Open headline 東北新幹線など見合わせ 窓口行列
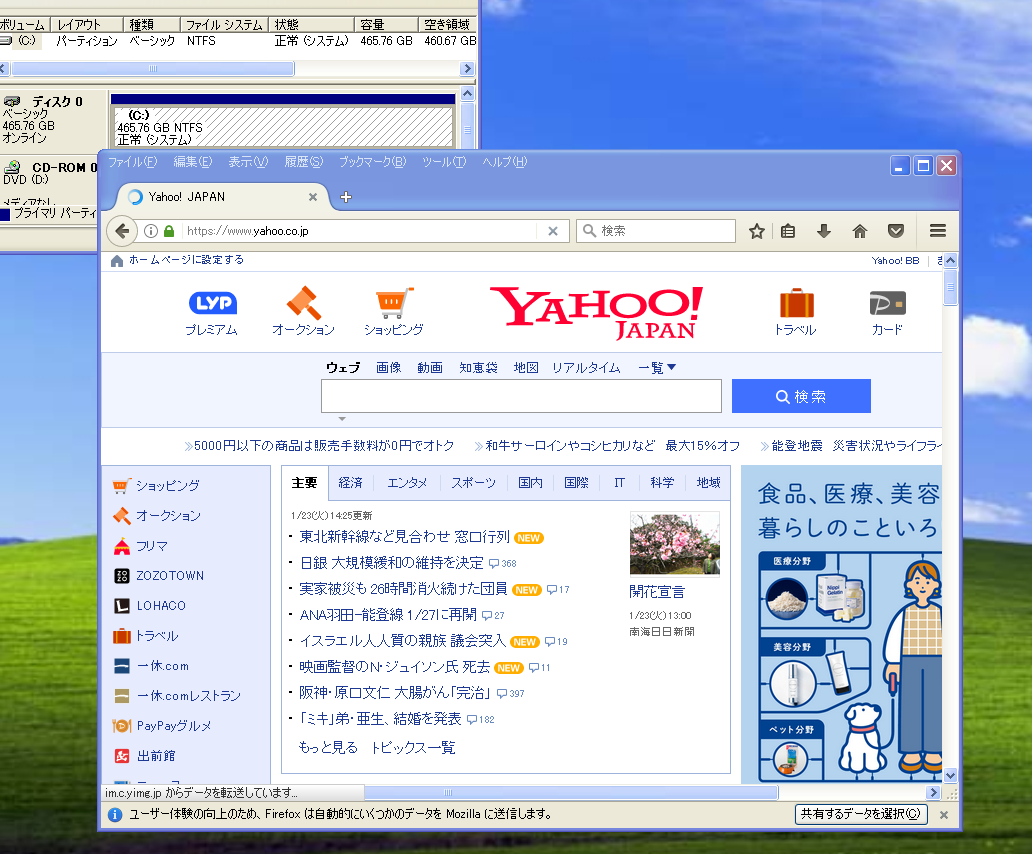The height and width of the screenshot is (854, 1032). [404, 538]
